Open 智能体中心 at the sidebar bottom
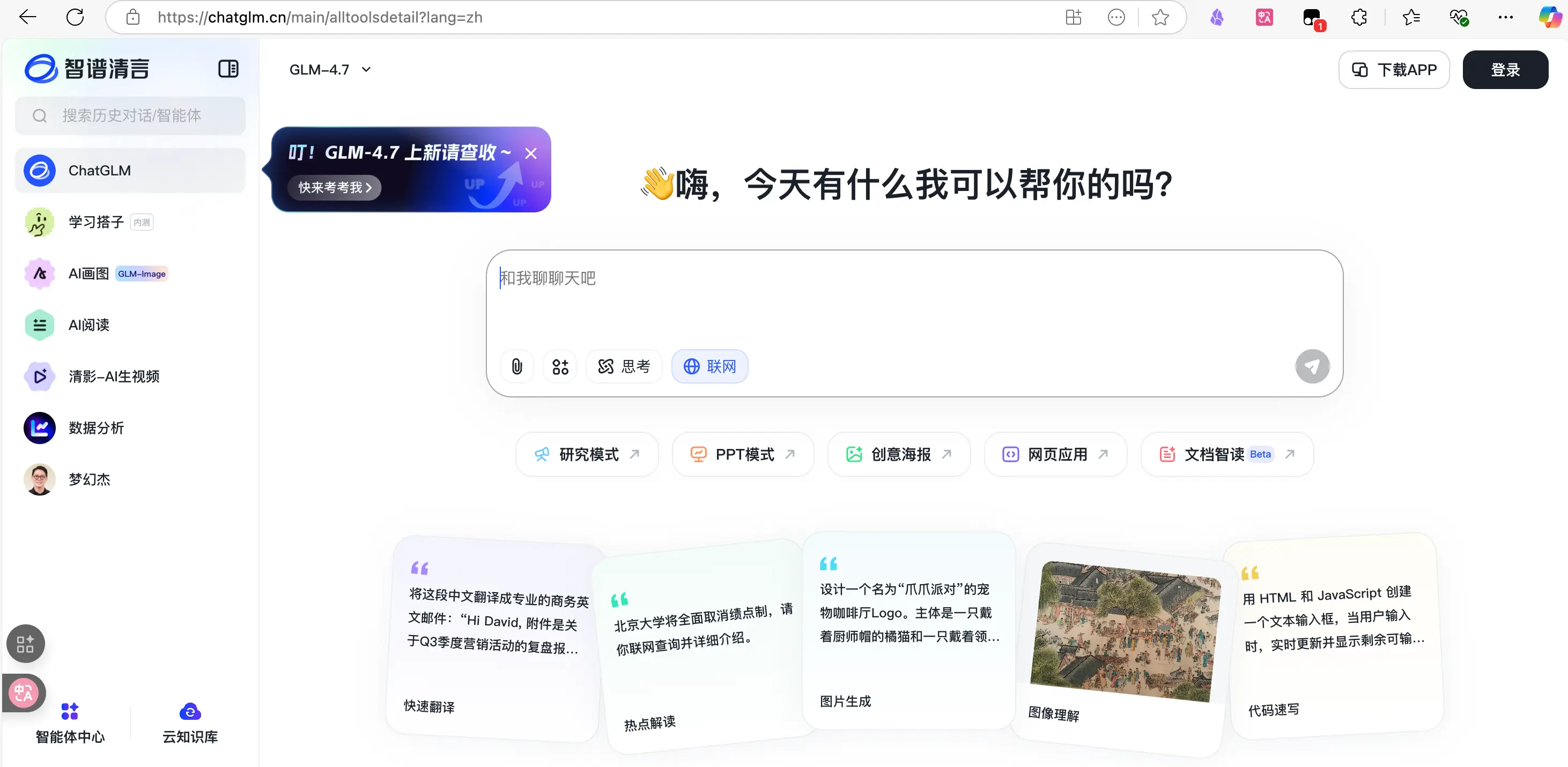 (x=70, y=723)
